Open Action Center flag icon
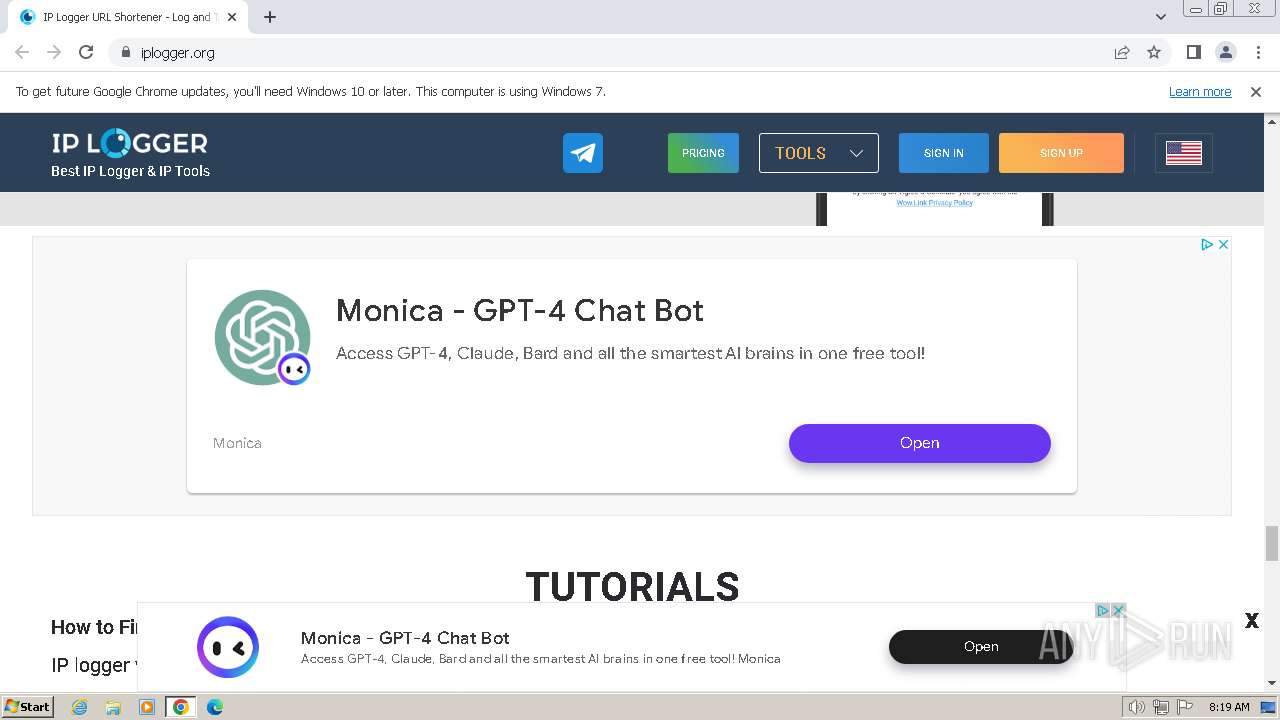 tap(1185, 707)
